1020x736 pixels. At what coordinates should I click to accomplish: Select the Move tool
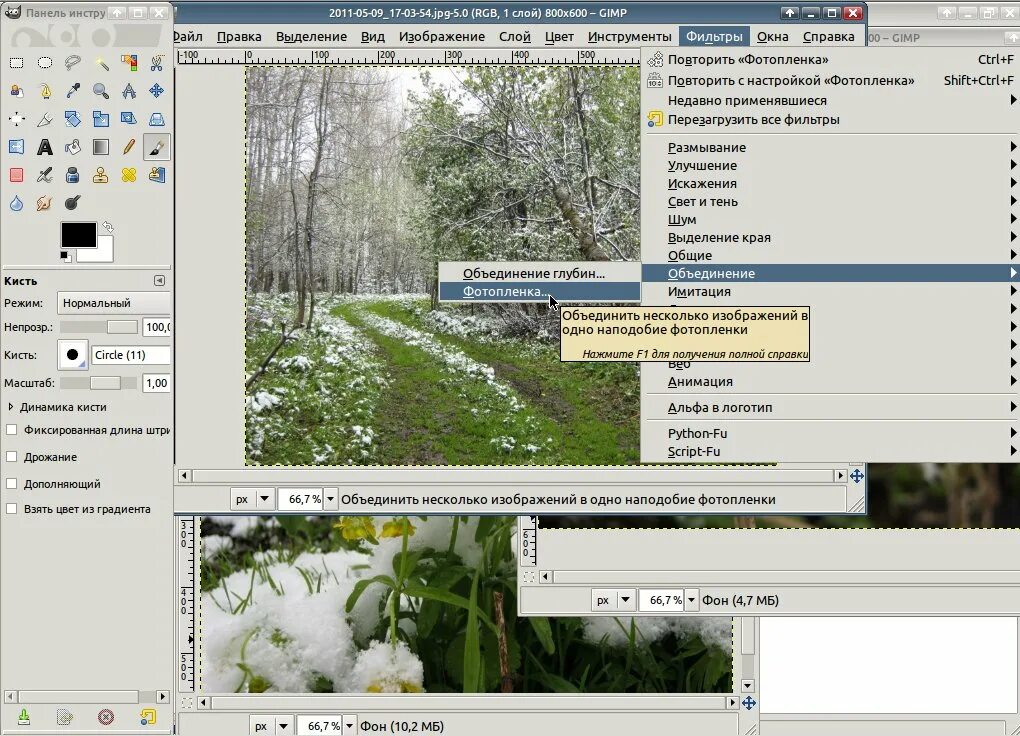click(x=157, y=91)
